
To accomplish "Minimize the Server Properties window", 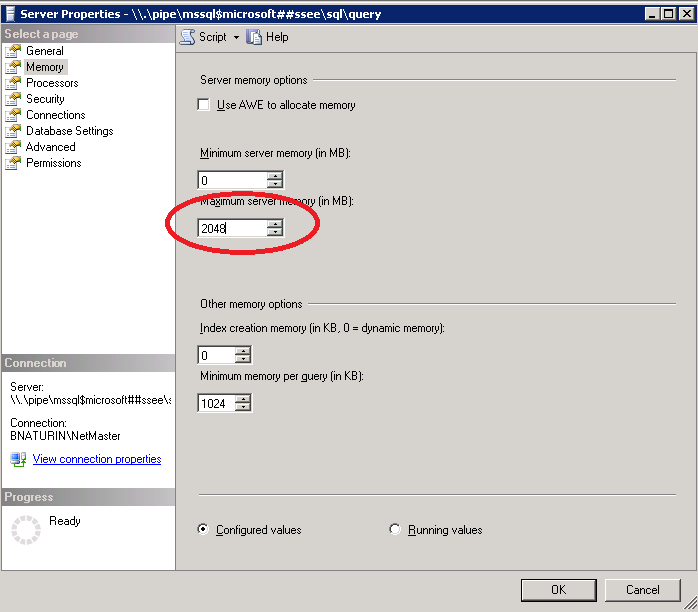I will click(652, 14).
